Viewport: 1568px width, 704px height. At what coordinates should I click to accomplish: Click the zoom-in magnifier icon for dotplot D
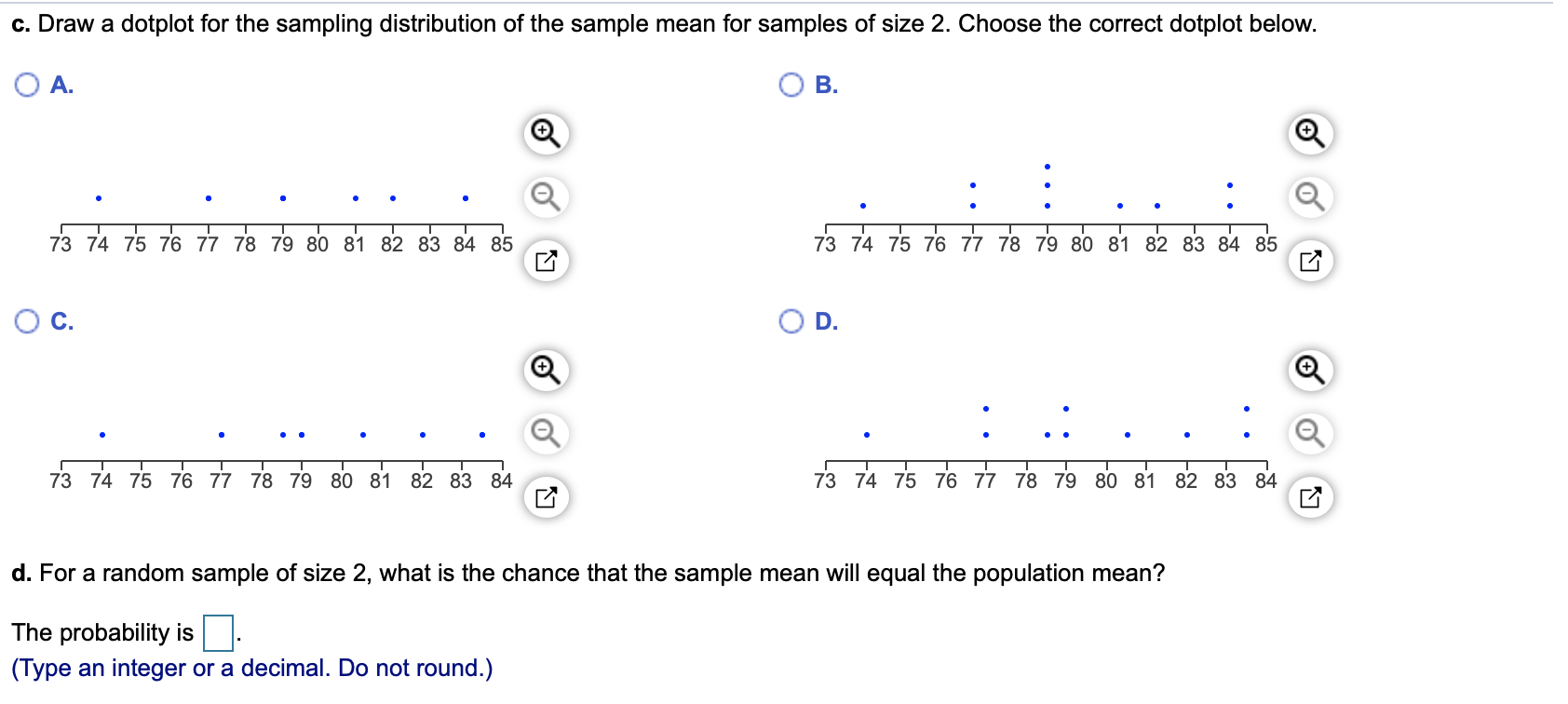[1310, 369]
